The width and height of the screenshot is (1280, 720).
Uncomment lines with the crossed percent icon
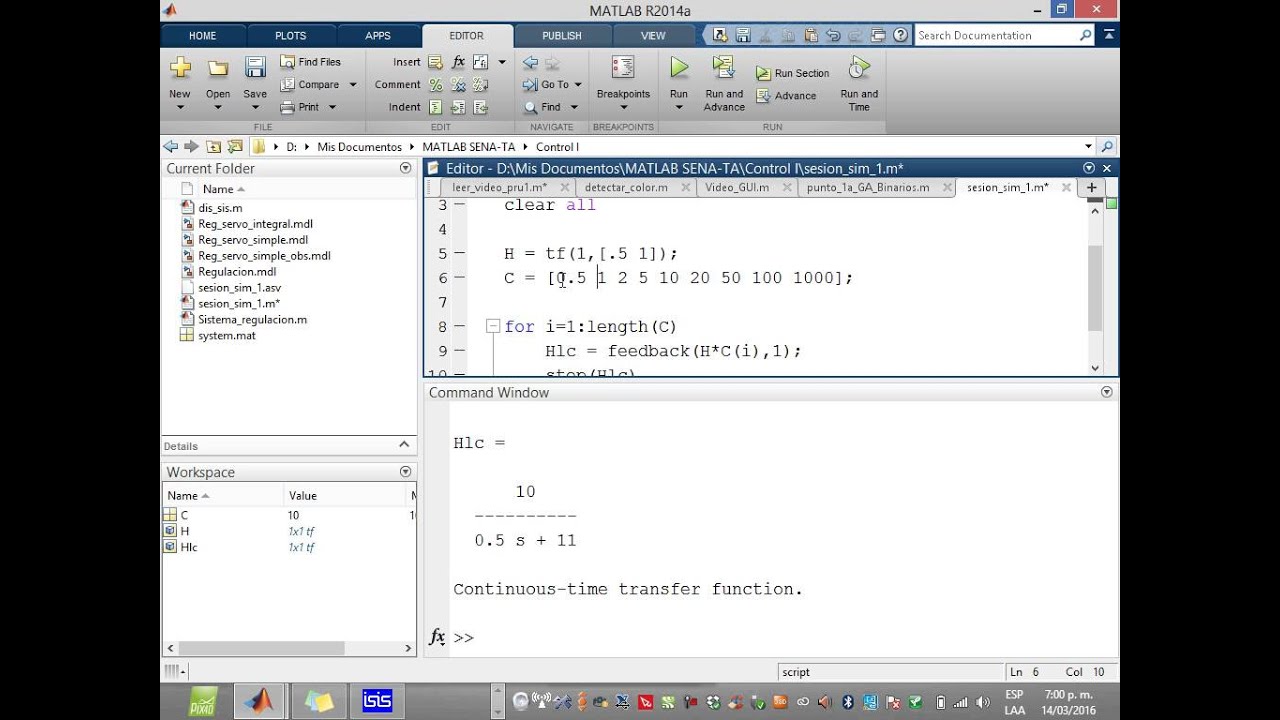[458, 85]
